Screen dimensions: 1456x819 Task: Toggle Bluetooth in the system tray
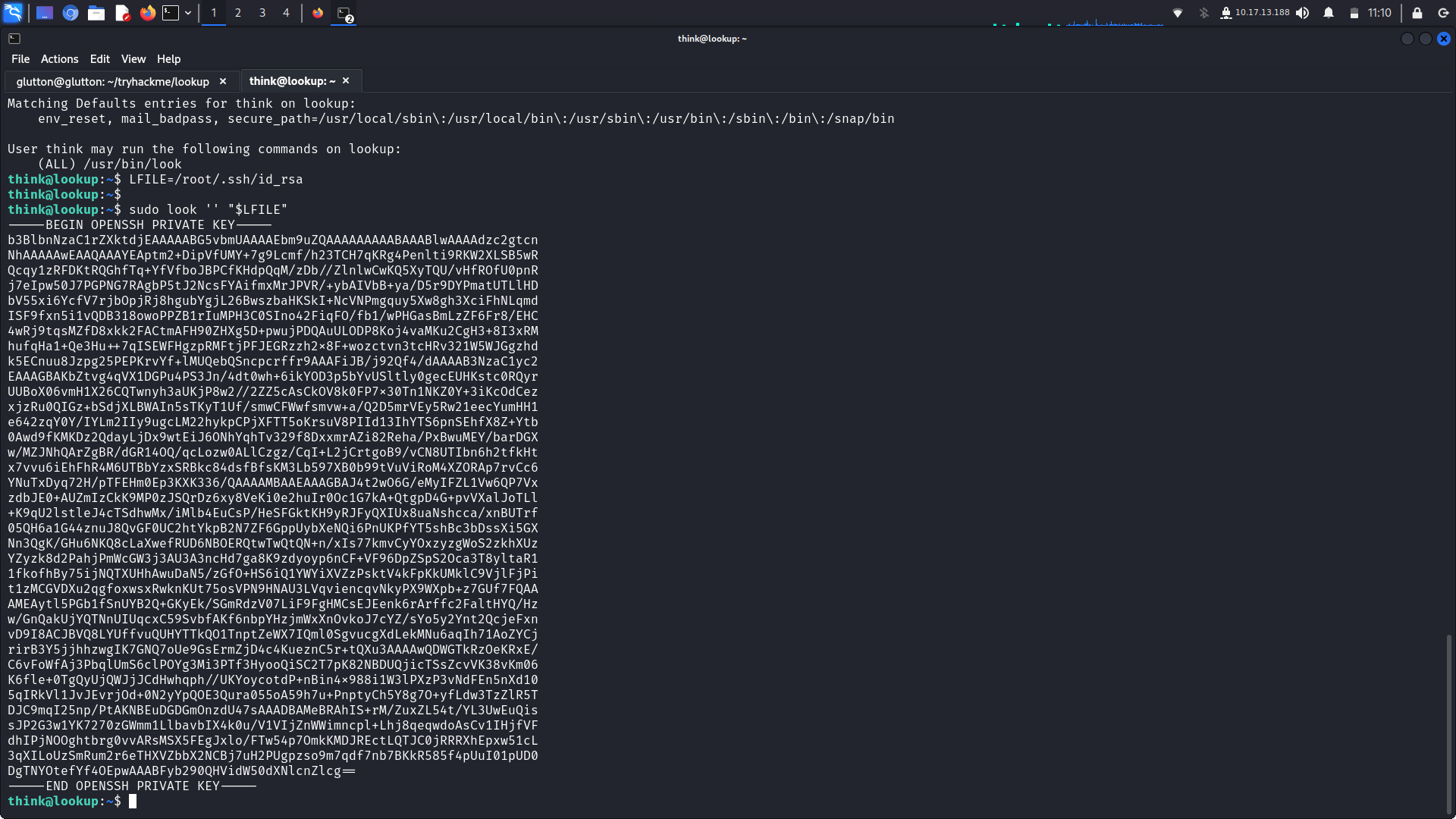(x=1203, y=12)
